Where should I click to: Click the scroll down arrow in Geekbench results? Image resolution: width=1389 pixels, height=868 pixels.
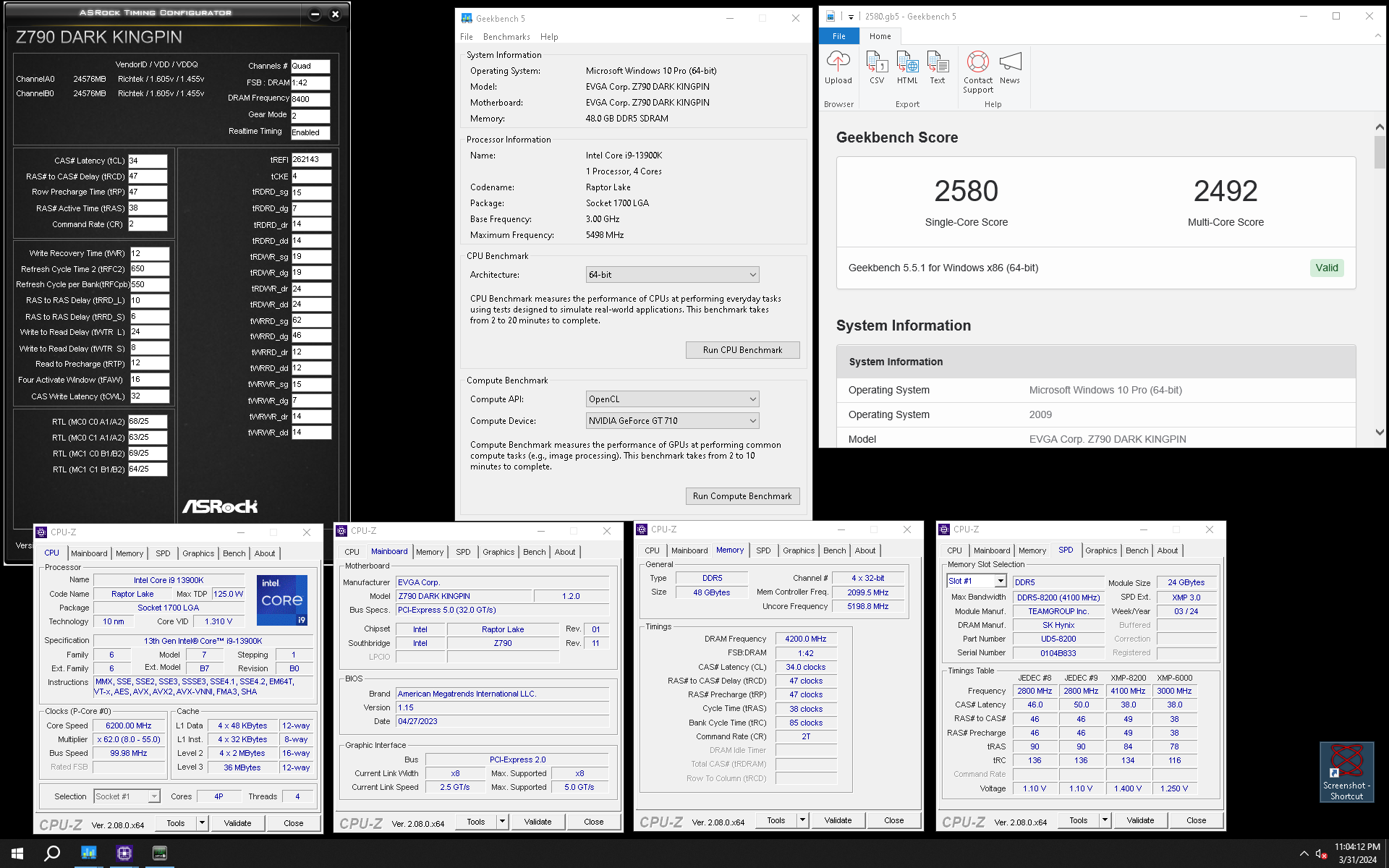coord(1380,432)
